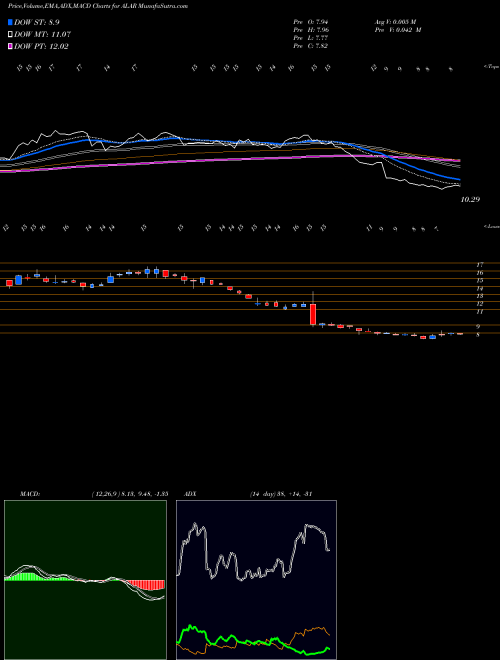Click the large red candlestick near 11
500x660 pixels.
313,314
